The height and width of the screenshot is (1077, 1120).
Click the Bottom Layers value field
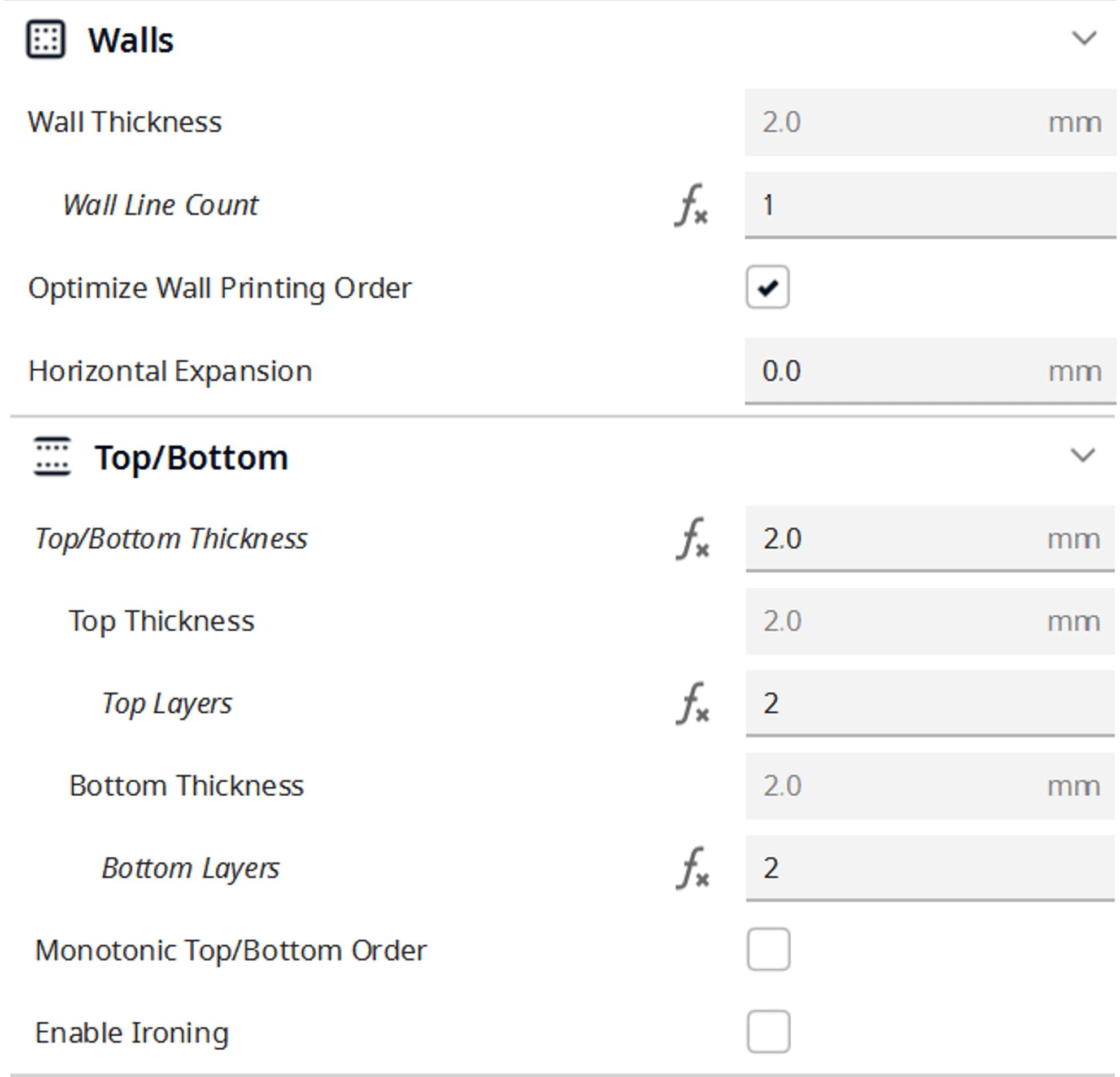[929, 868]
